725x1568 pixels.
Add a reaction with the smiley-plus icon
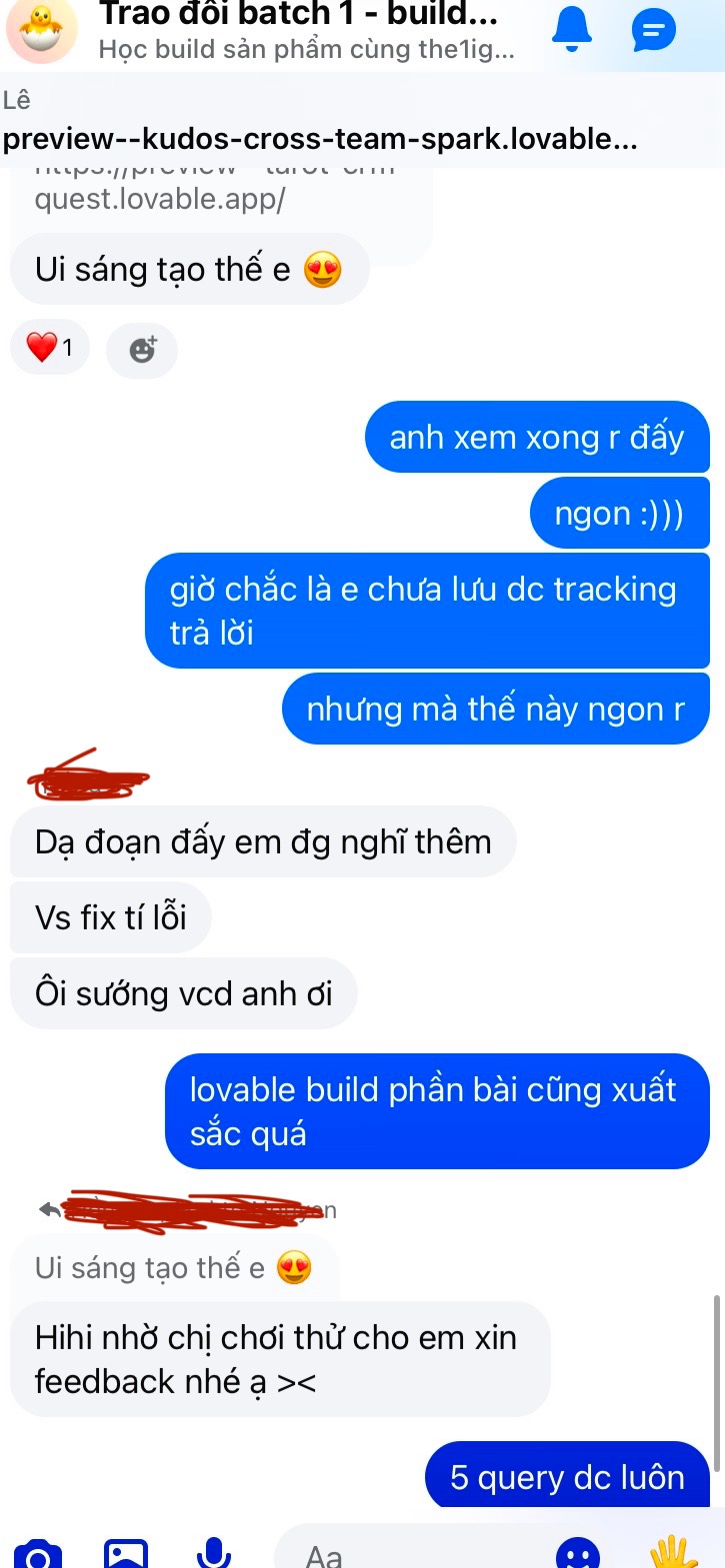pos(142,349)
